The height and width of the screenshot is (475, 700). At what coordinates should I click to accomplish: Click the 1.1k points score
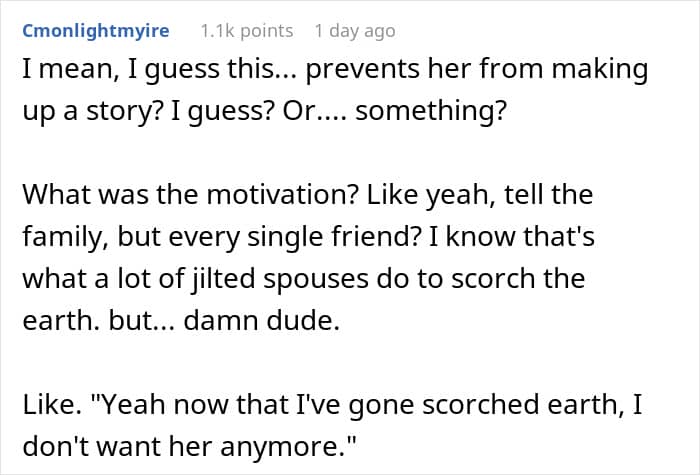click(246, 31)
